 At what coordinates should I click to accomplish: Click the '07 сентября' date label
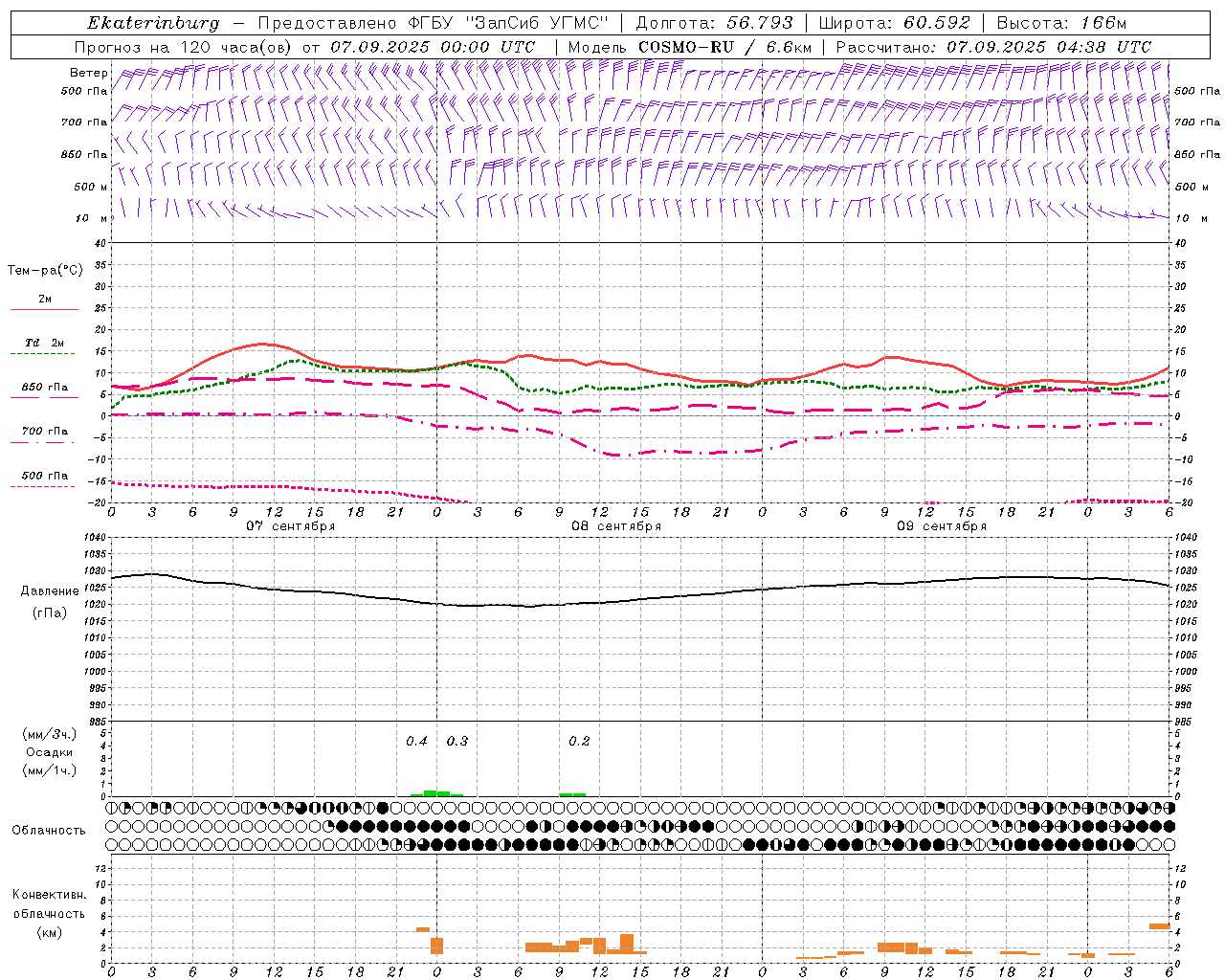point(291,526)
